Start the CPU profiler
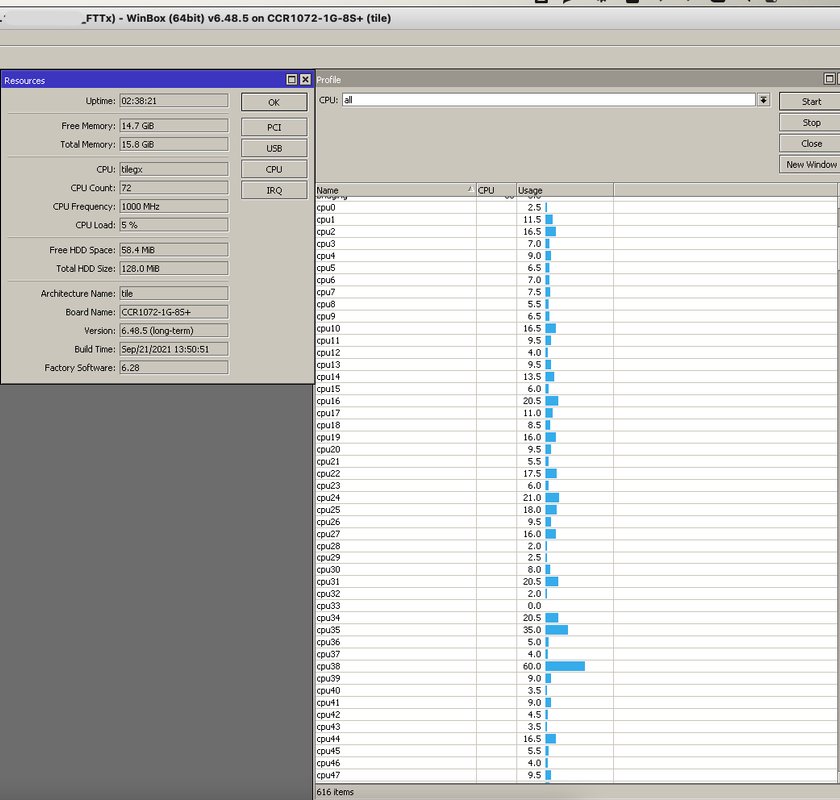840x800 pixels. [811, 101]
